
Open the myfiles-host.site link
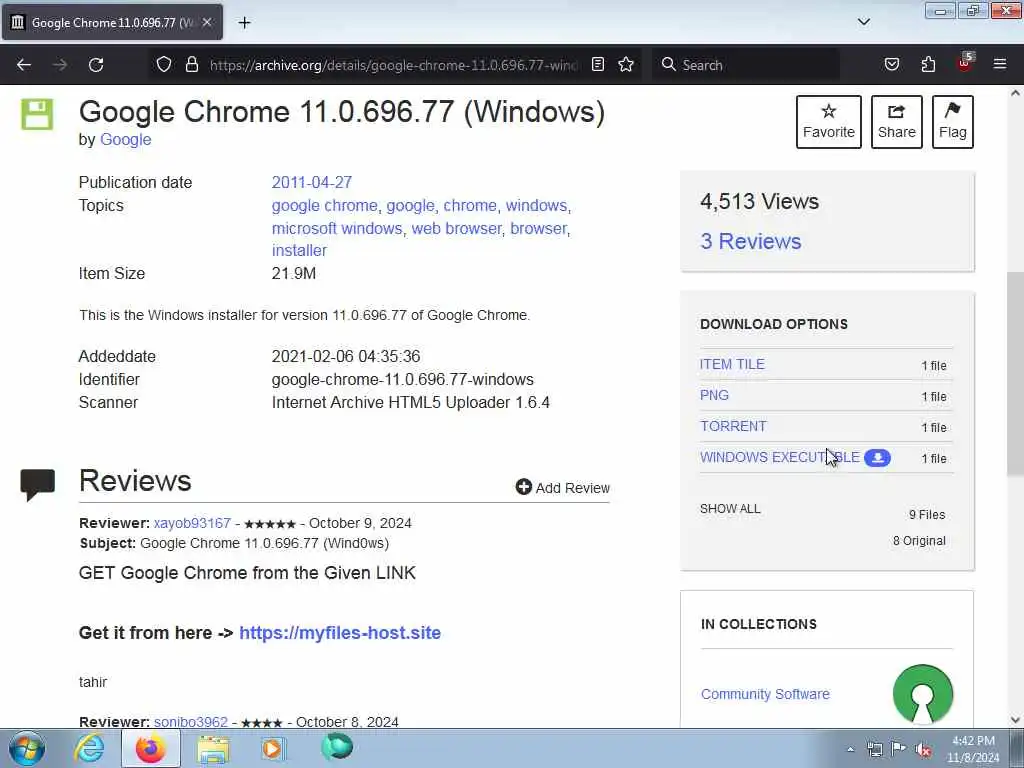pyautogui.click(x=340, y=633)
